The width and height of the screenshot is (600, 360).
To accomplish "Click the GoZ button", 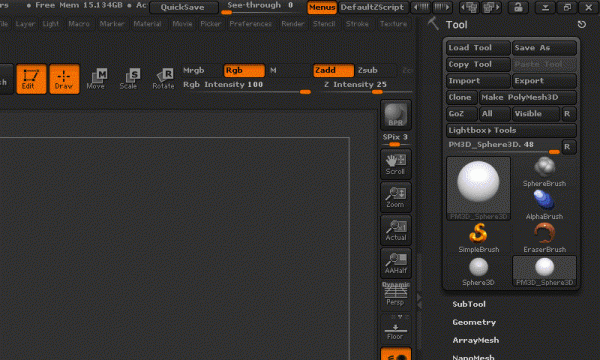I will coord(462,114).
